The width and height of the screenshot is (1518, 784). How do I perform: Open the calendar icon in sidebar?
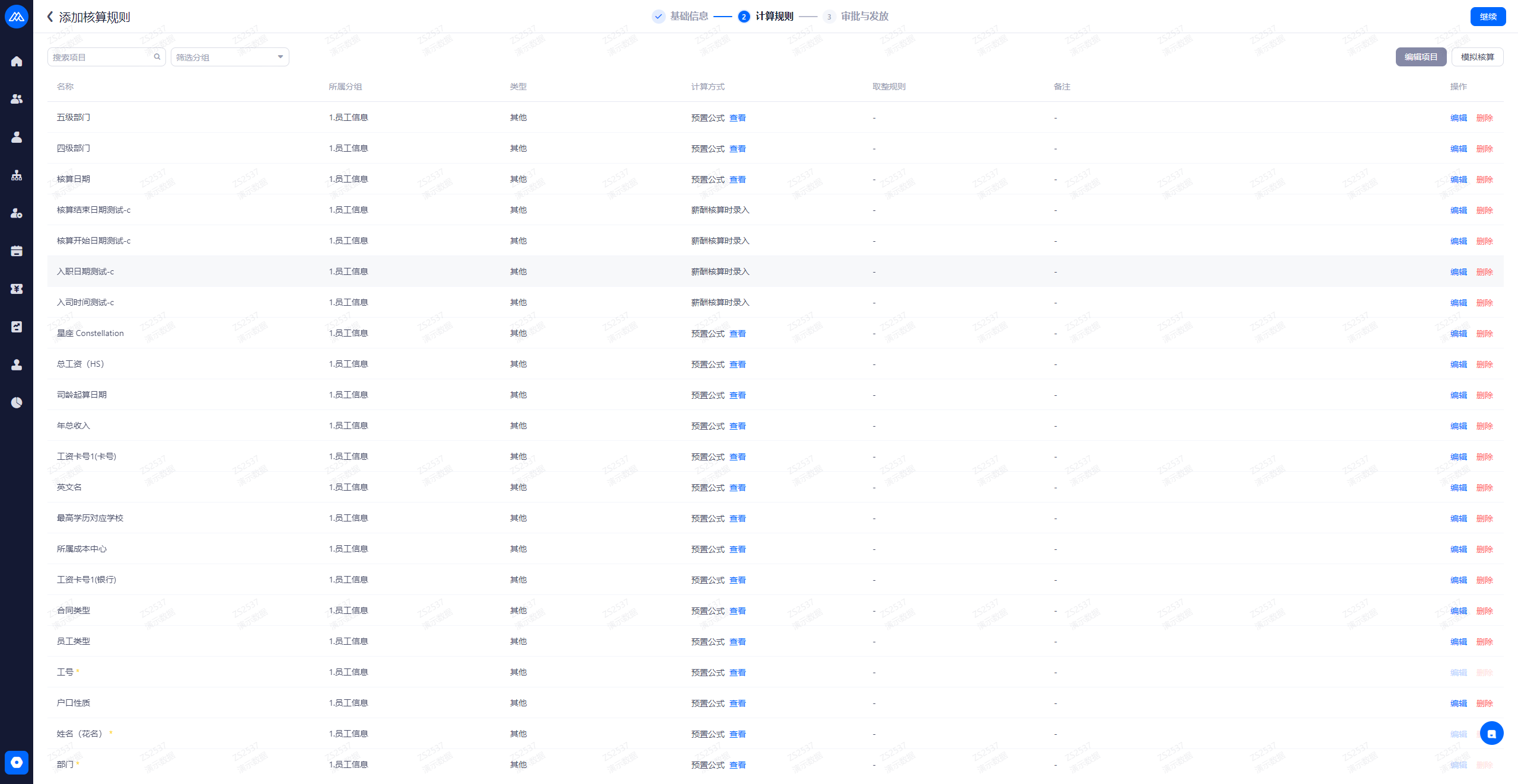pyautogui.click(x=17, y=251)
